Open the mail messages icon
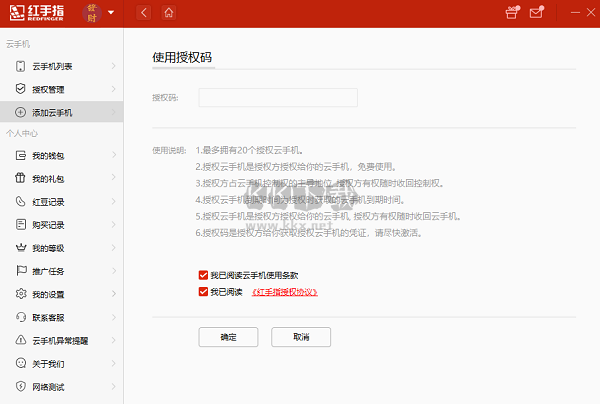The image size is (600, 404). click(x=537, y=13)
